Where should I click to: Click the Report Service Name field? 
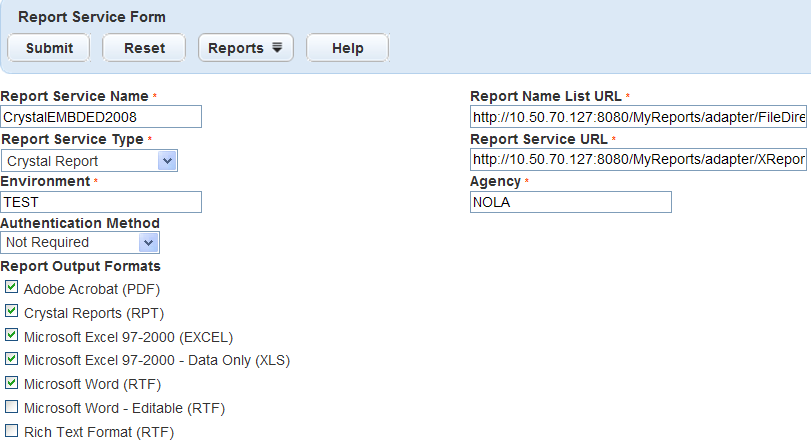[x=101, y=117]
